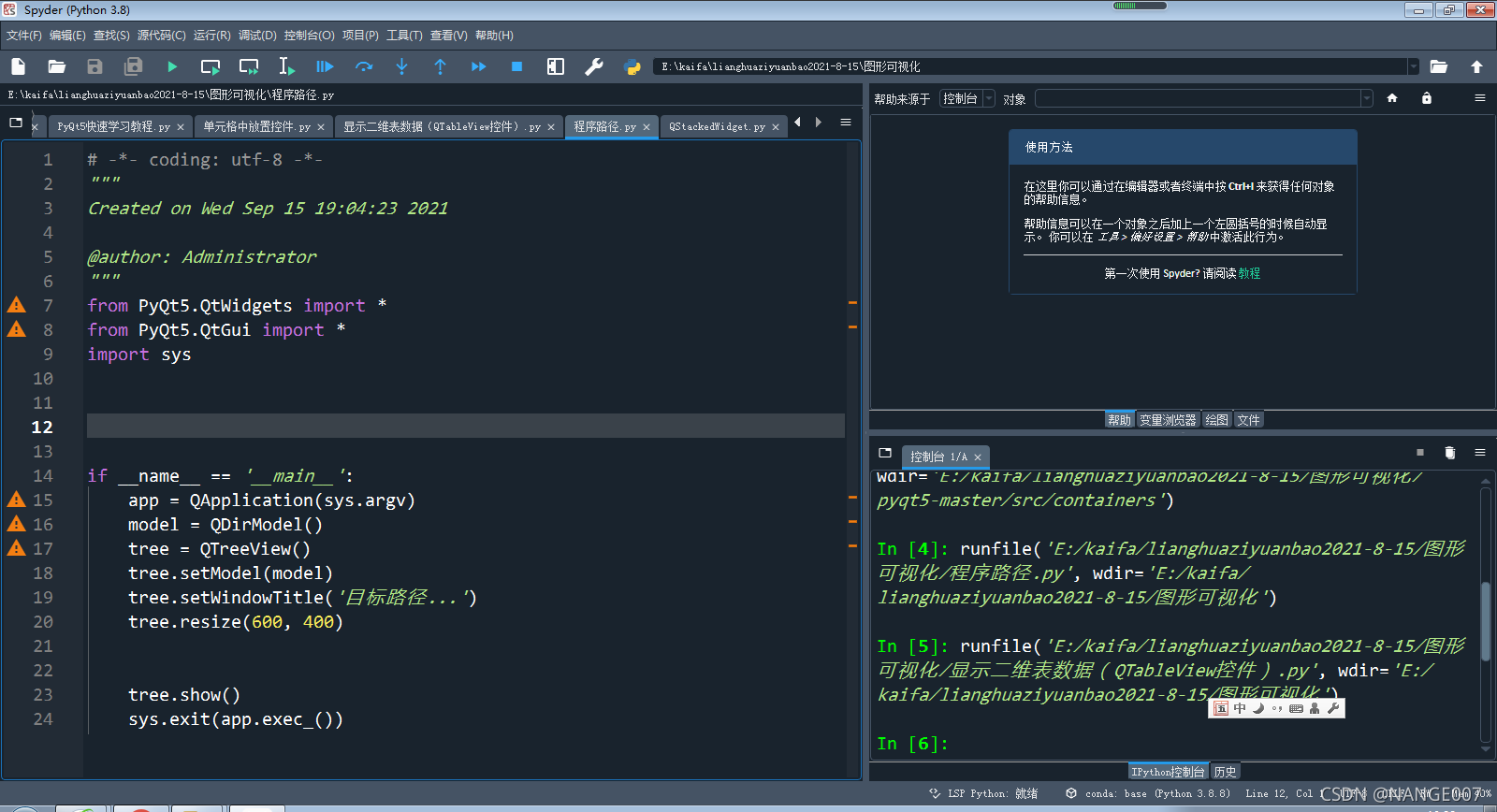Open the 帮助(H) menu
Image resolution: width=1497 pixels, height=812 pixels.
(x=494, y=36)
